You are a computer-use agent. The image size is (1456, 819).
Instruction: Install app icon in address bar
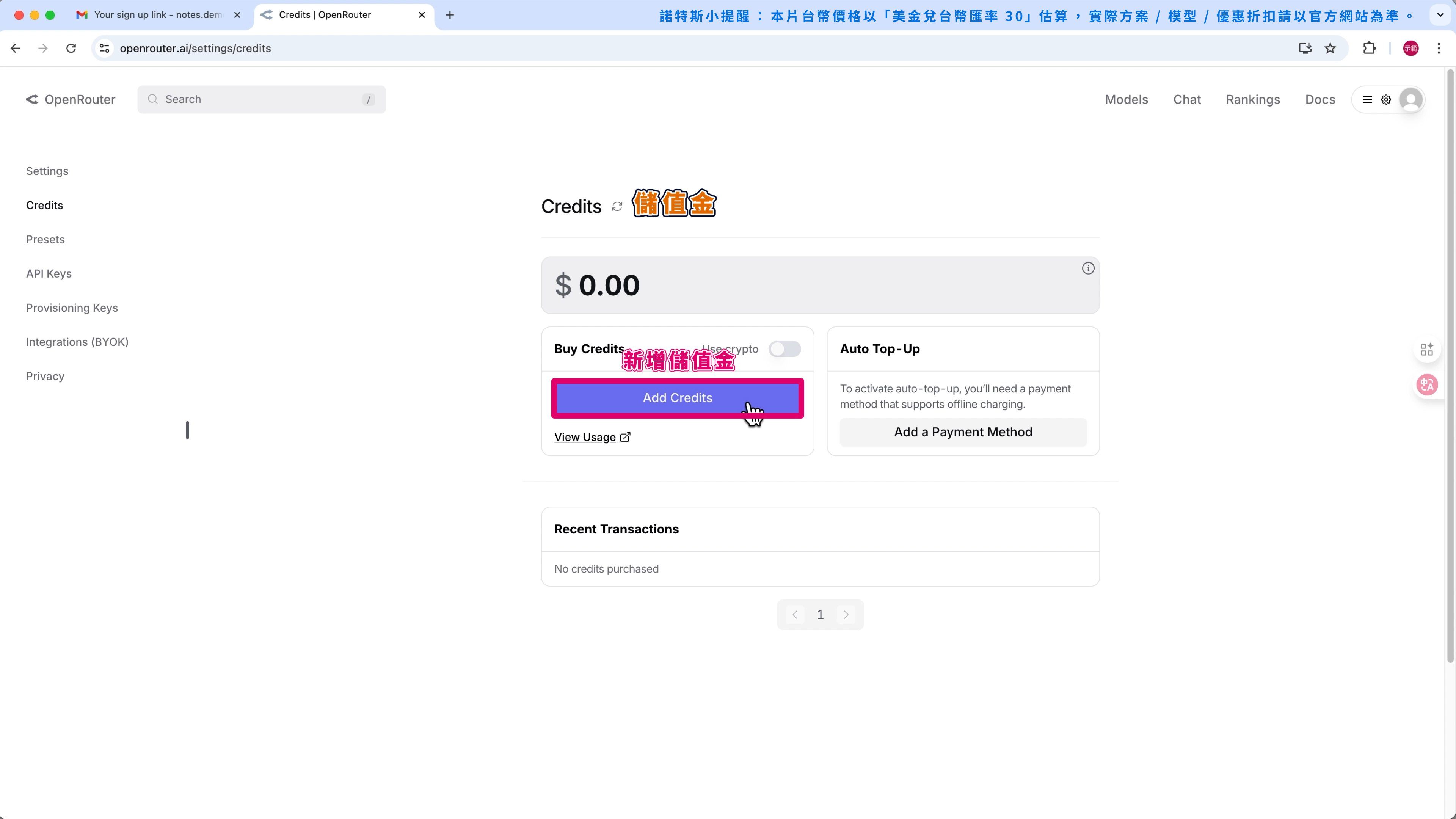(1305, 48)
